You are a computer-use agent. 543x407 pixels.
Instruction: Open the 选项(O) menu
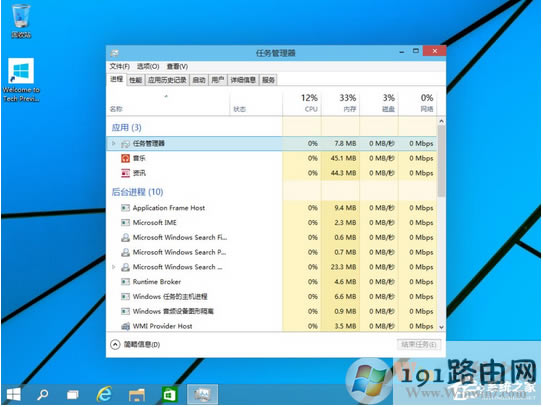pyautogui.click(x=148, y=67)
